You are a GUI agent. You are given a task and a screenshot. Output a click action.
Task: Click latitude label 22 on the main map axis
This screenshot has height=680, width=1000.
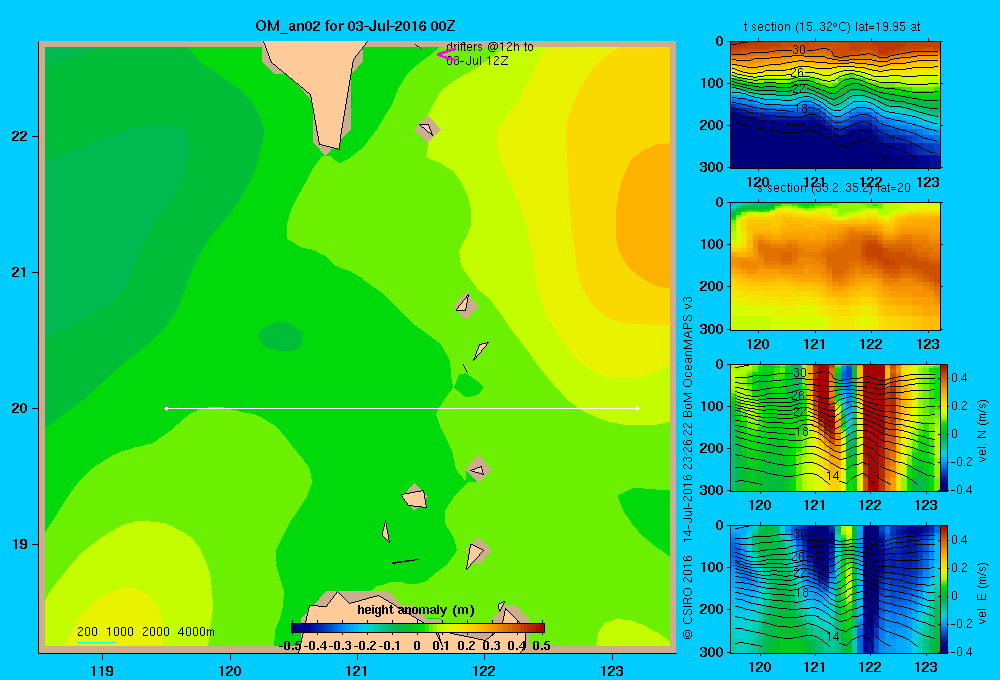pyautogui.click(x=19, y=137)
